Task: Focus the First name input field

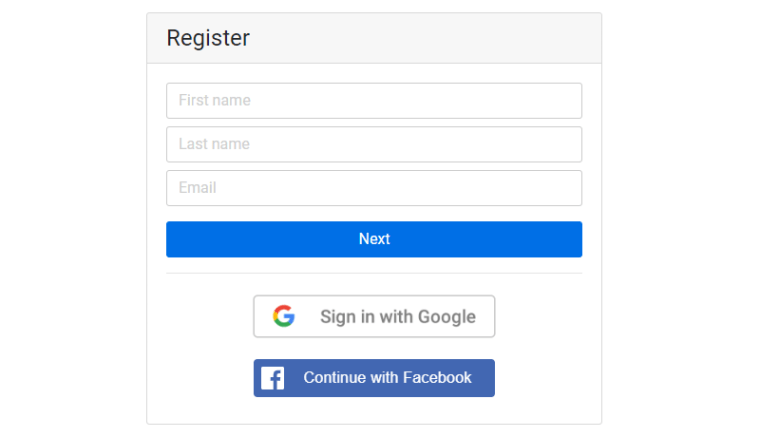Action: 374,101
